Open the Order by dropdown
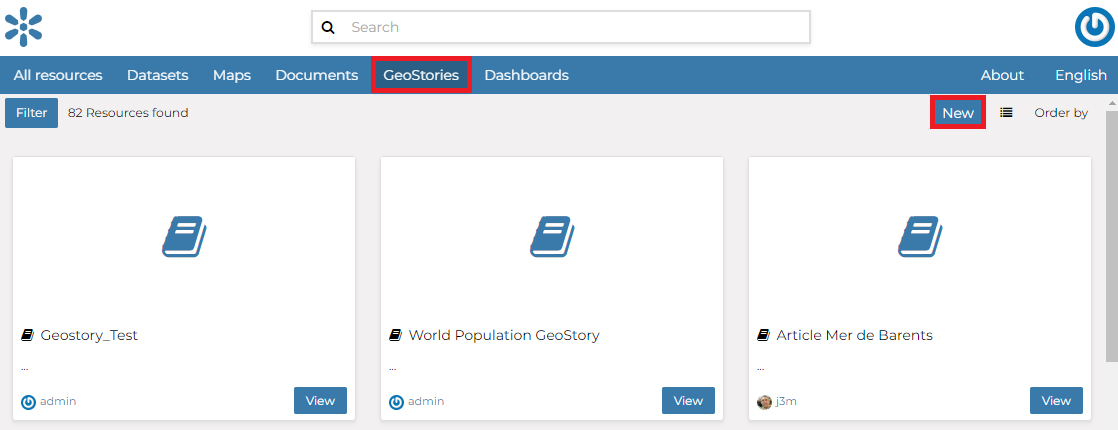The height and width of the screenshot is (430, 1118). click(1060, 113)
